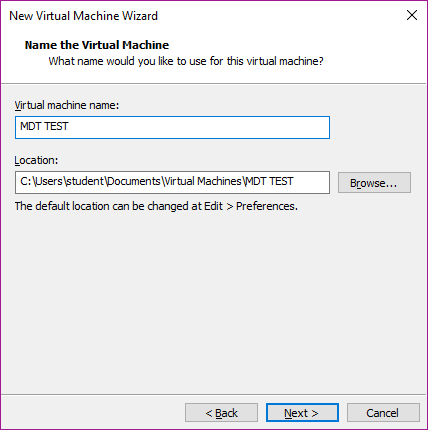Click the default location hint text
Viewport: 428px width, 430px height.
tap(156, 206)
